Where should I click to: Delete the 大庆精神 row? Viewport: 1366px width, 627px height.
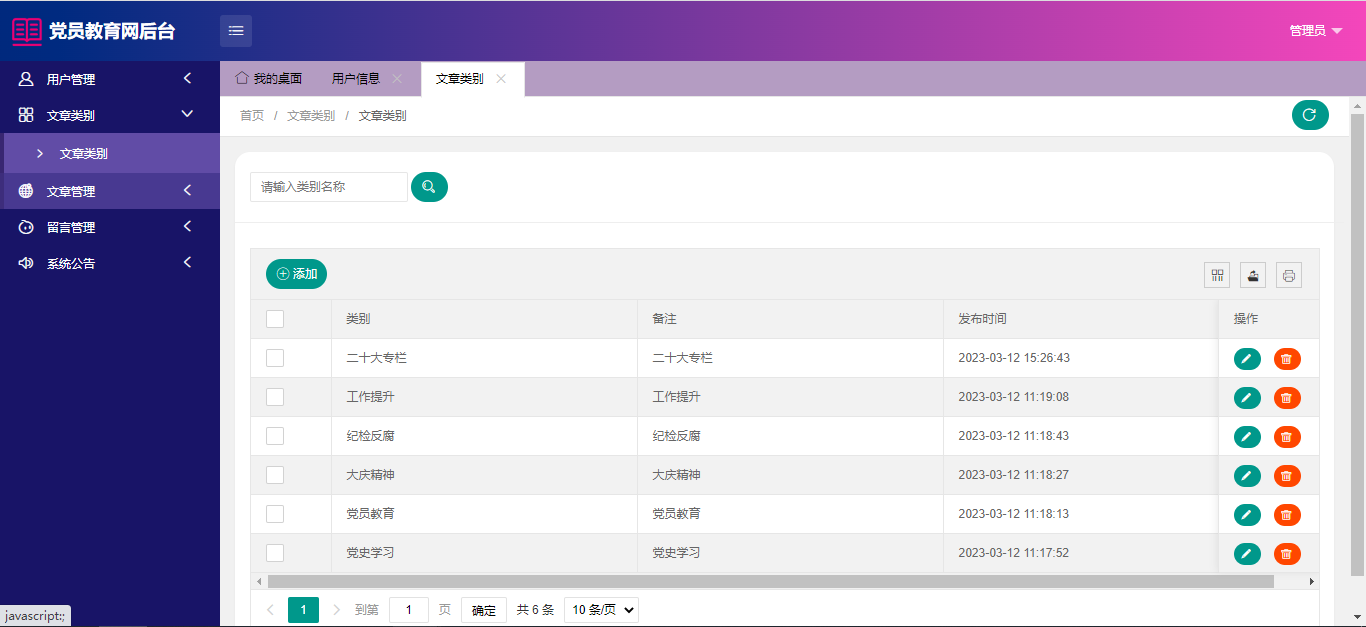pos(1287,476)
